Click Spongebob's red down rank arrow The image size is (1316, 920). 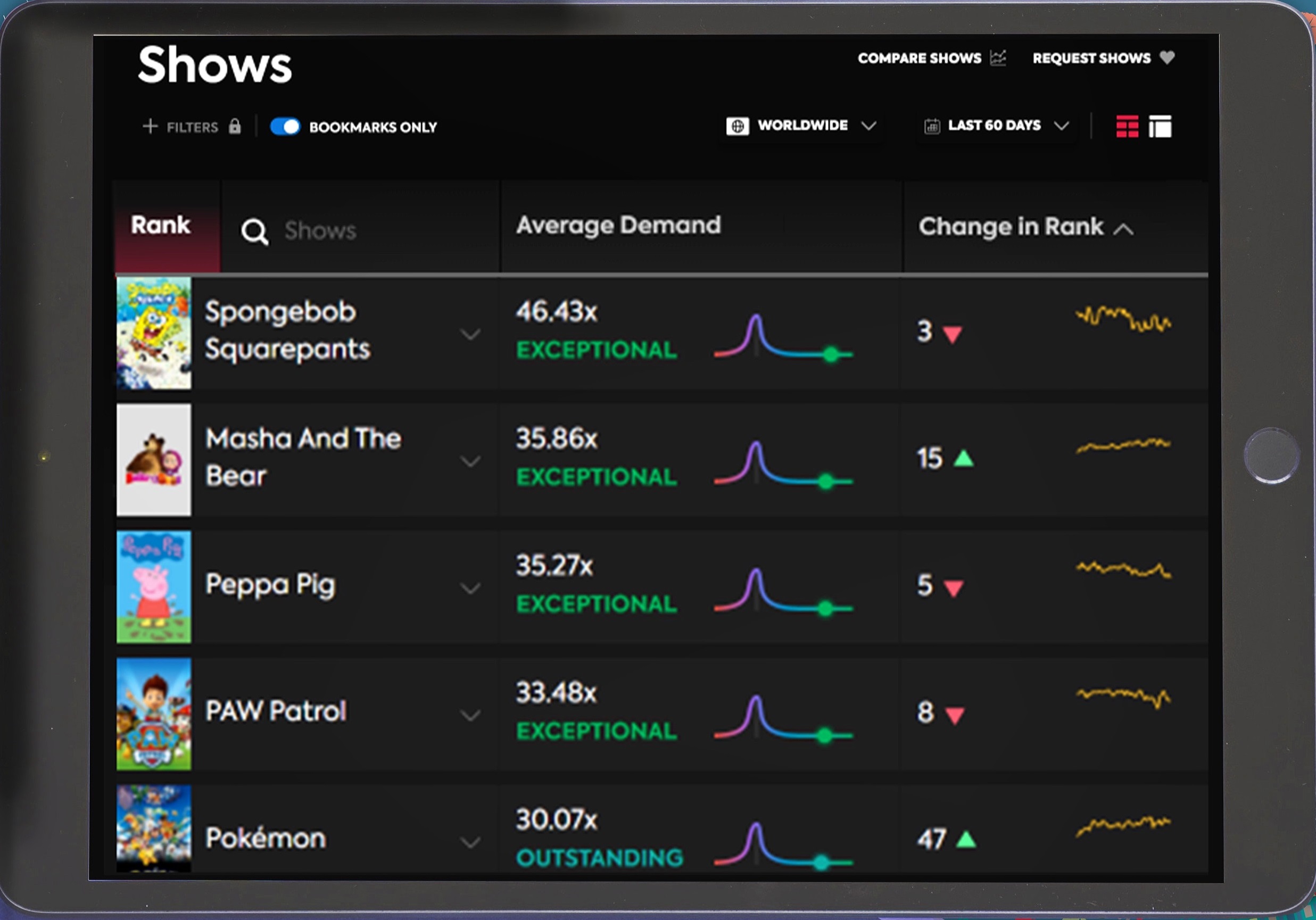[952, 334]
